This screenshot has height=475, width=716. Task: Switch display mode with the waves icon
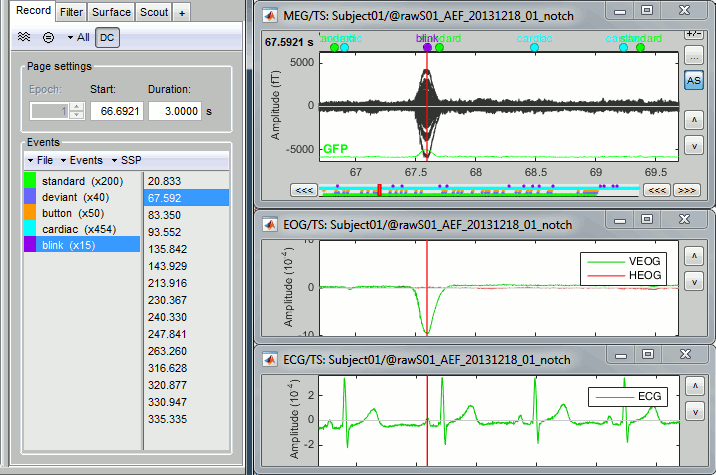tap(27, 37)
